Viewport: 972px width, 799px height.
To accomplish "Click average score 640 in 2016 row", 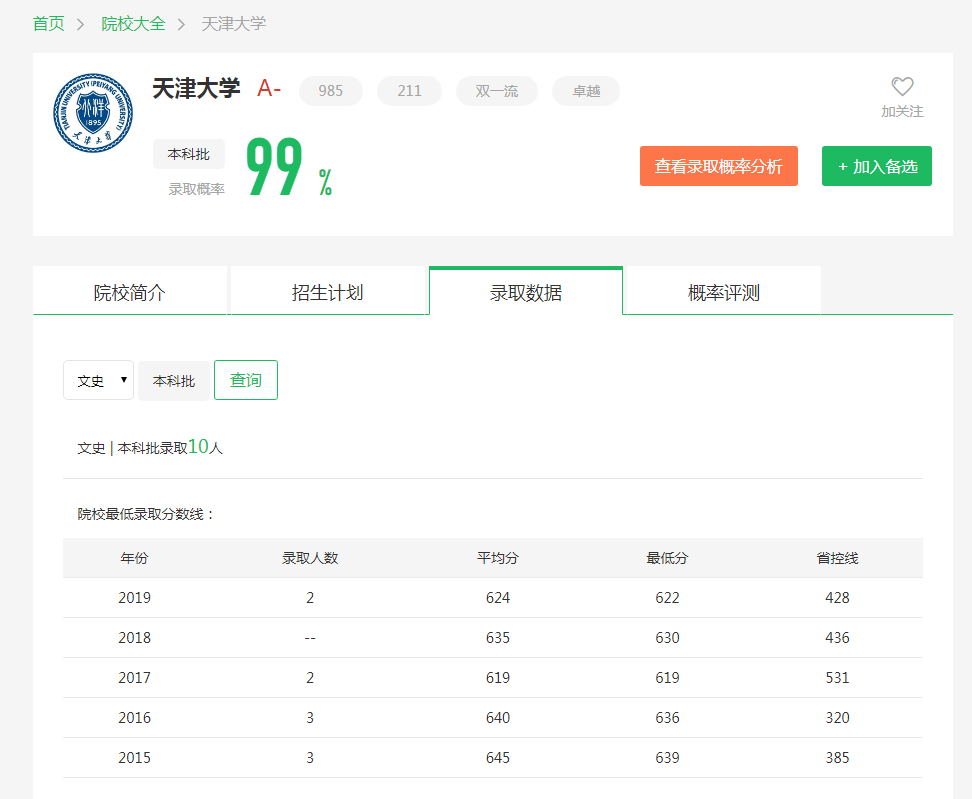I will pos(498,718).
